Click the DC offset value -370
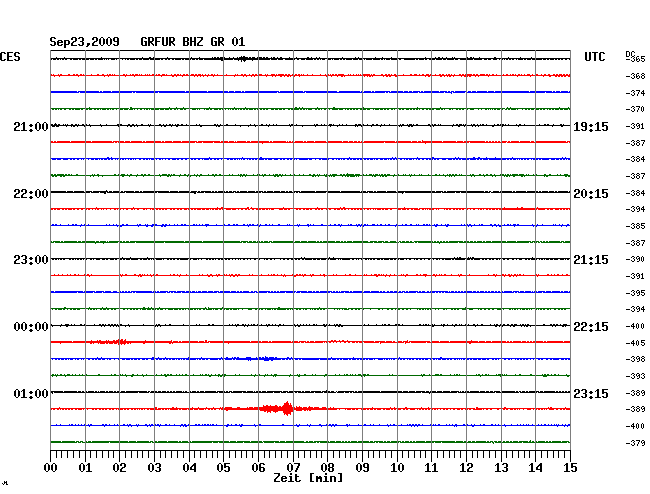This screenshot has height=494, width=650. [635, 109]
